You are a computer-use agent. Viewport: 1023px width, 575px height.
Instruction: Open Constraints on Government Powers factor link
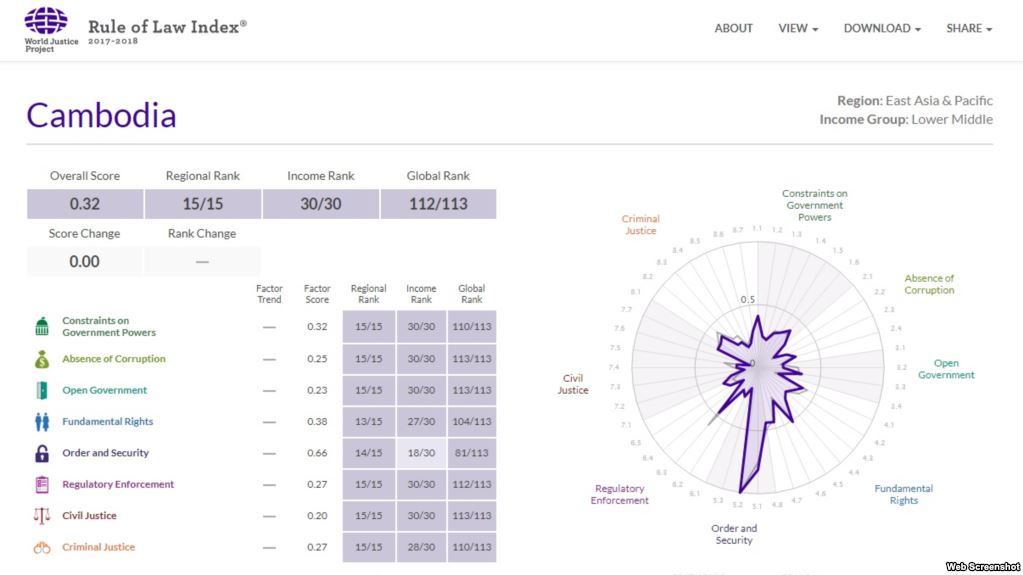109,326
